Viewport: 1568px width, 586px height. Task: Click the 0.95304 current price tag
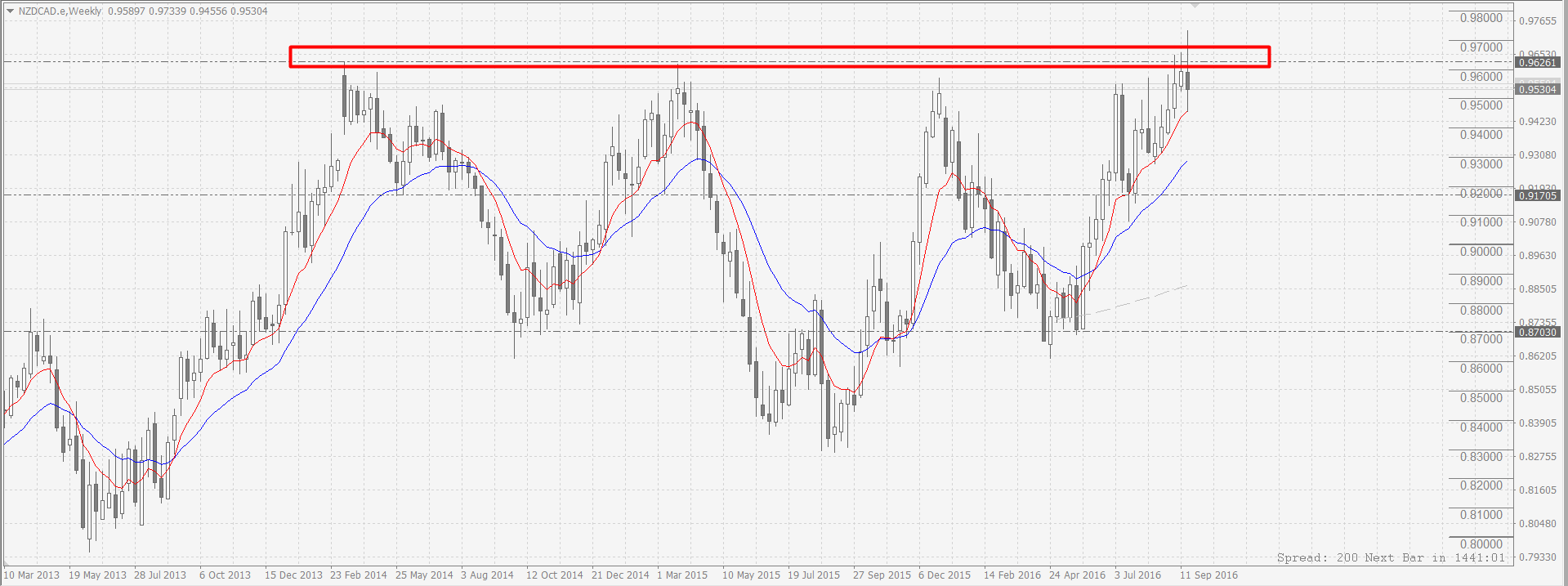point(1538,89)
